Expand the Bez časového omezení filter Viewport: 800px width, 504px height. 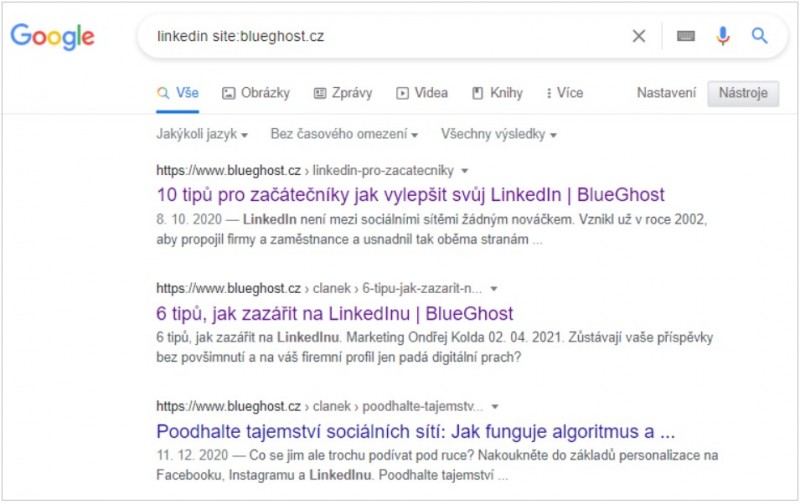(x=344, y=134)
